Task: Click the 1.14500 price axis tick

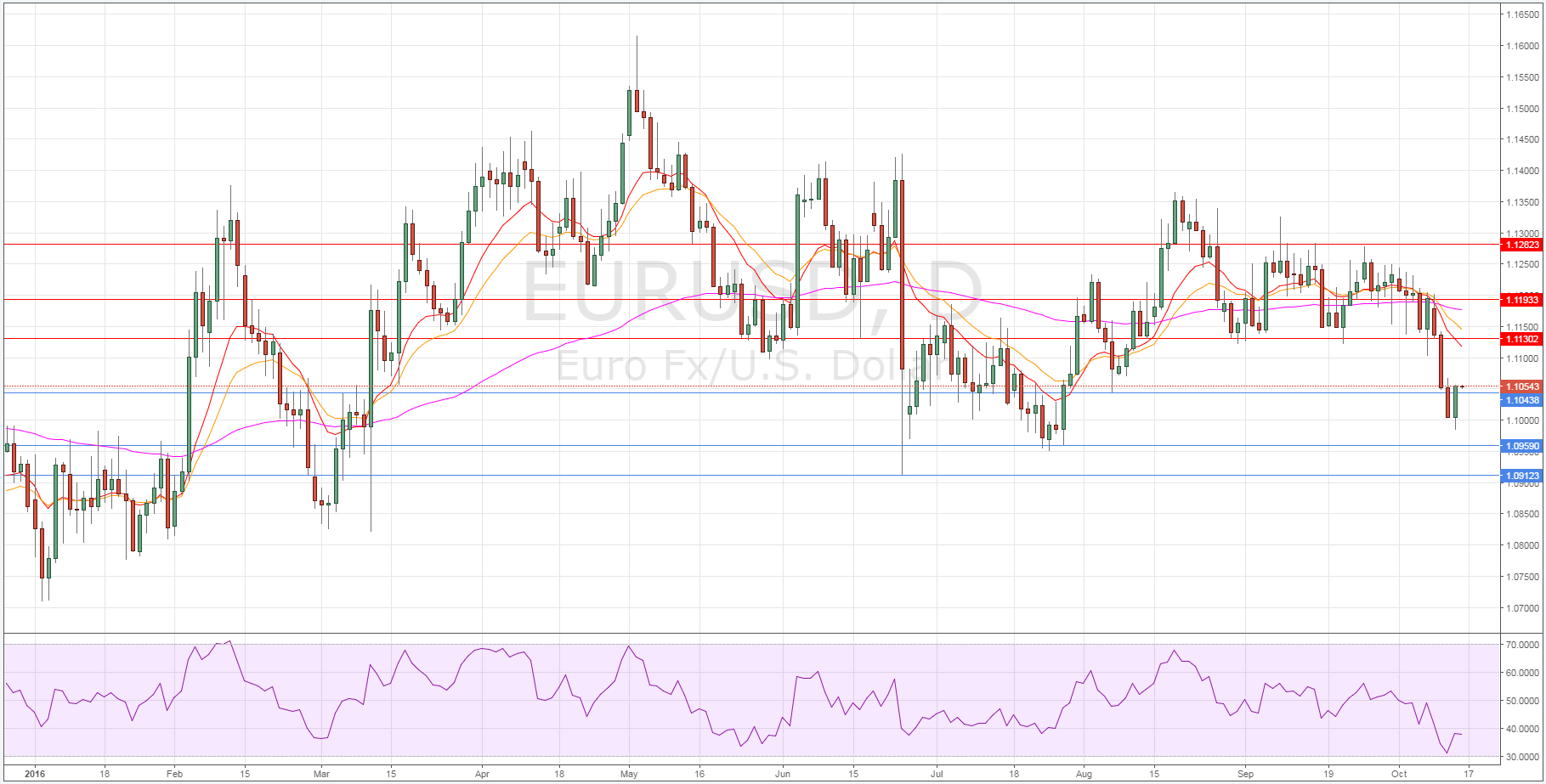Action: click(1522, 139)
